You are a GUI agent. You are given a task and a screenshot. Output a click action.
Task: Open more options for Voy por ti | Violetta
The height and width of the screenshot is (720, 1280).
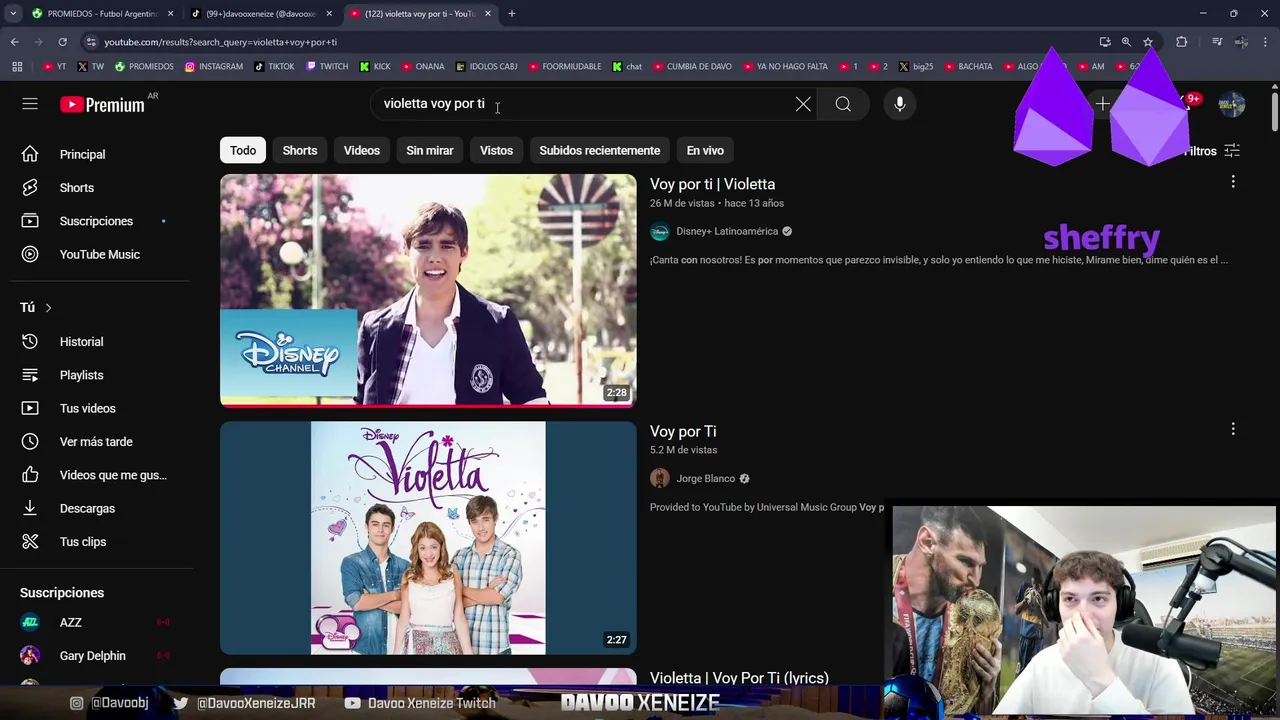coord(1233,181)
